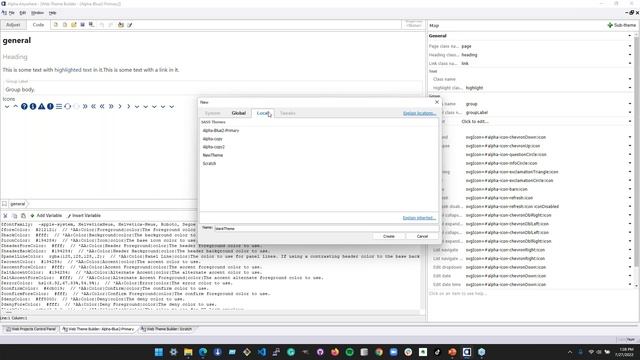The width and height of the screenshot is (640, 360).
Task: Open Settings gear from taskbar
Action: coord(173,352)
